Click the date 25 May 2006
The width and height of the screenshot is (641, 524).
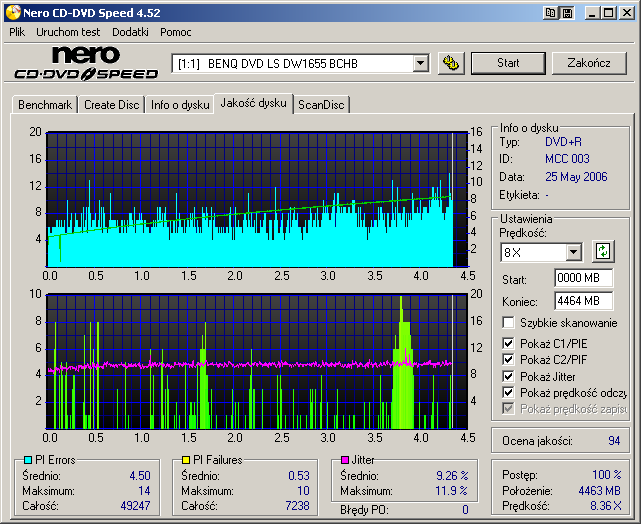(x=576, y=177)
